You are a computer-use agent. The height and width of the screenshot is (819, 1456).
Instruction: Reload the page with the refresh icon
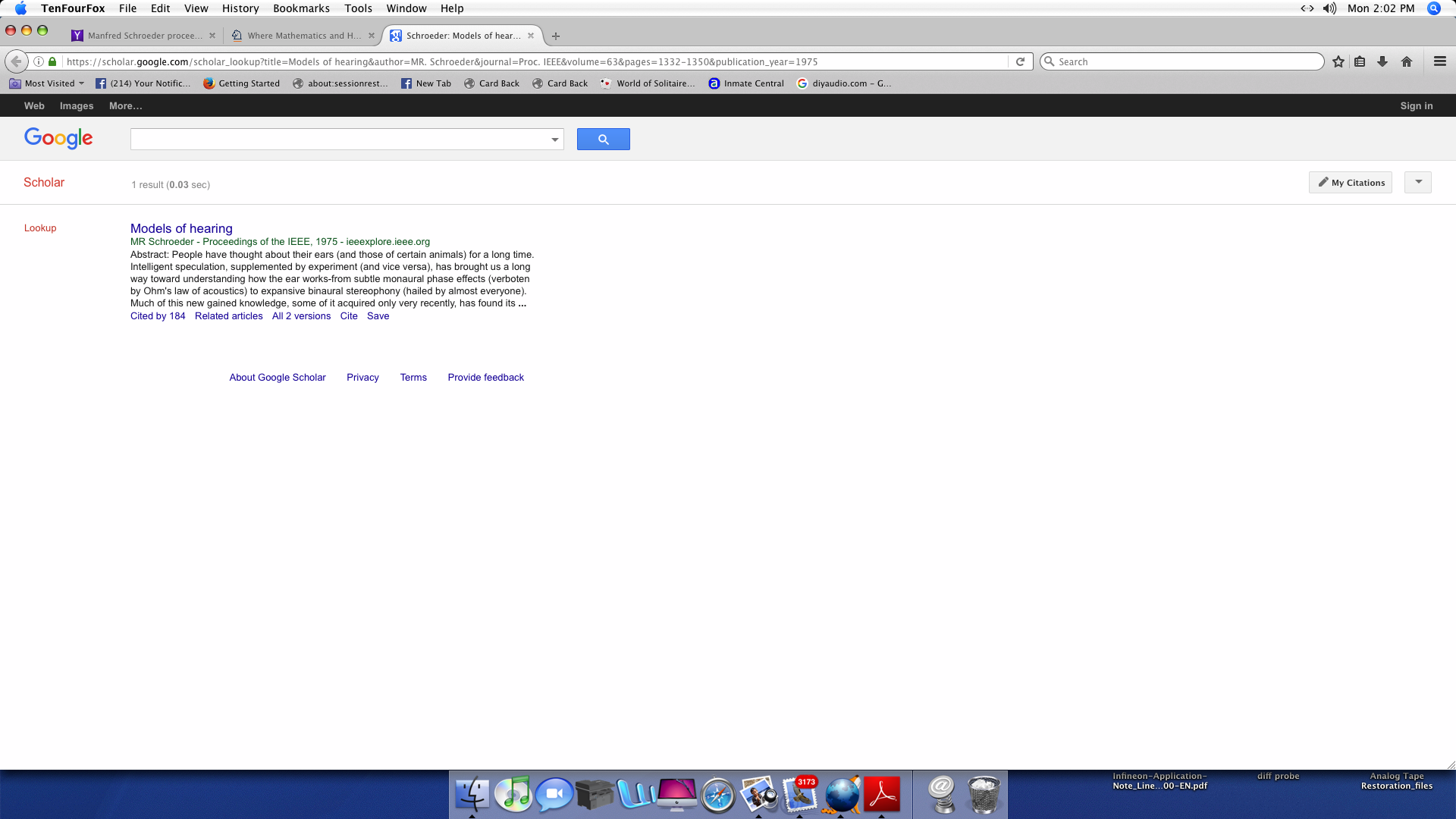(1020, 61)
